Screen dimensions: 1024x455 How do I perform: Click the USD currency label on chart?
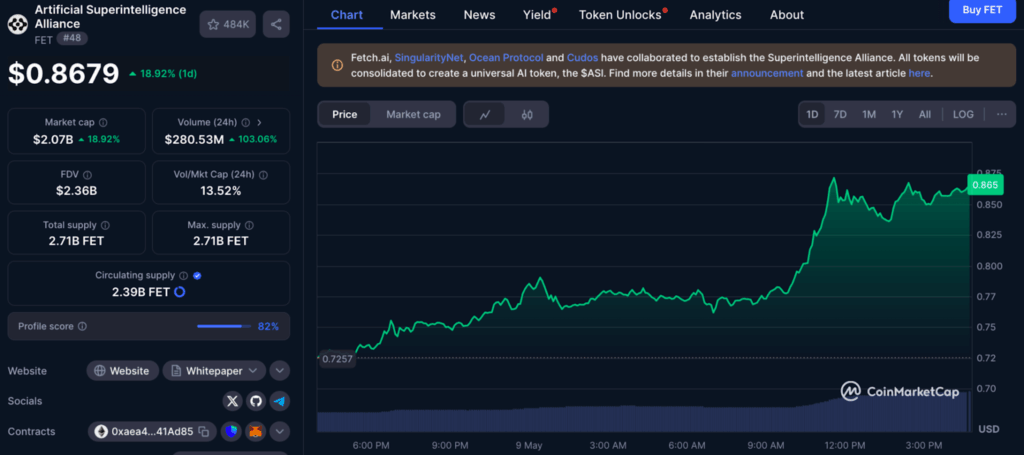pyautogui.click(x=988, y=430)
